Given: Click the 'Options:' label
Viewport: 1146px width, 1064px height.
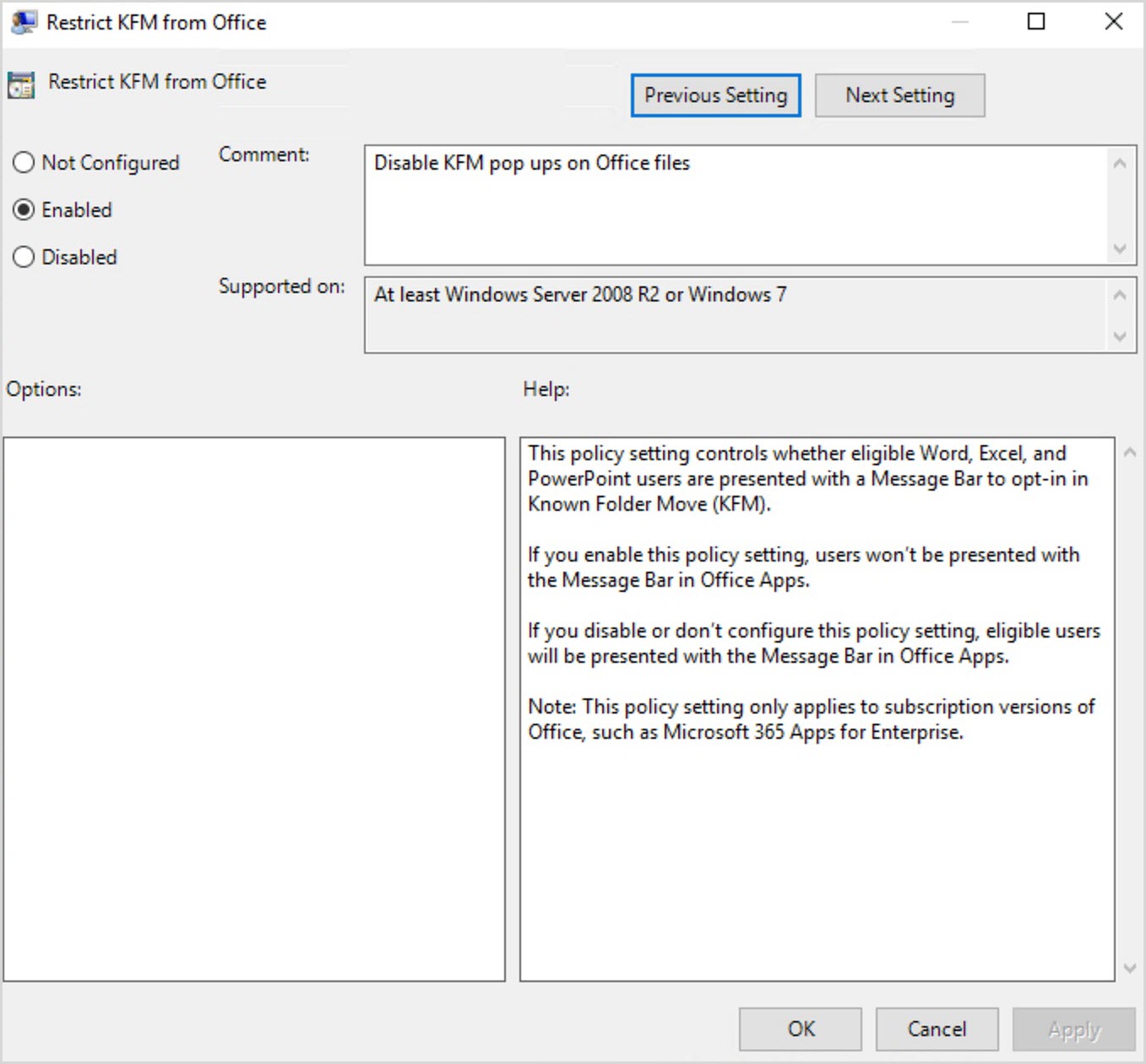Looking at the screenshot, I should click(x=44, y=389).
